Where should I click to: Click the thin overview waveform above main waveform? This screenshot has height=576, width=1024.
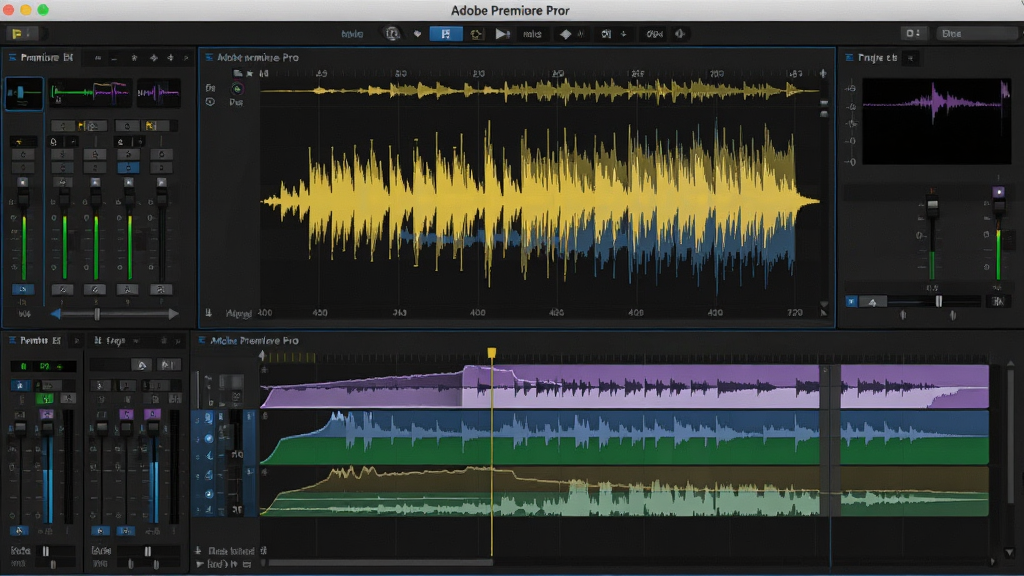[539, 91]
